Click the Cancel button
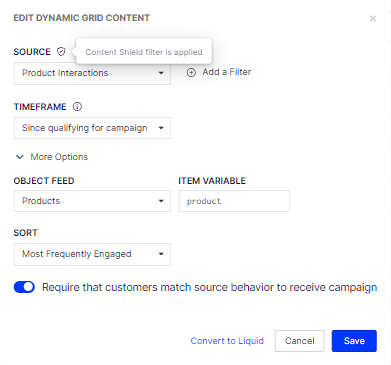Viewport: 391px width, 365px height. point(300,341)
